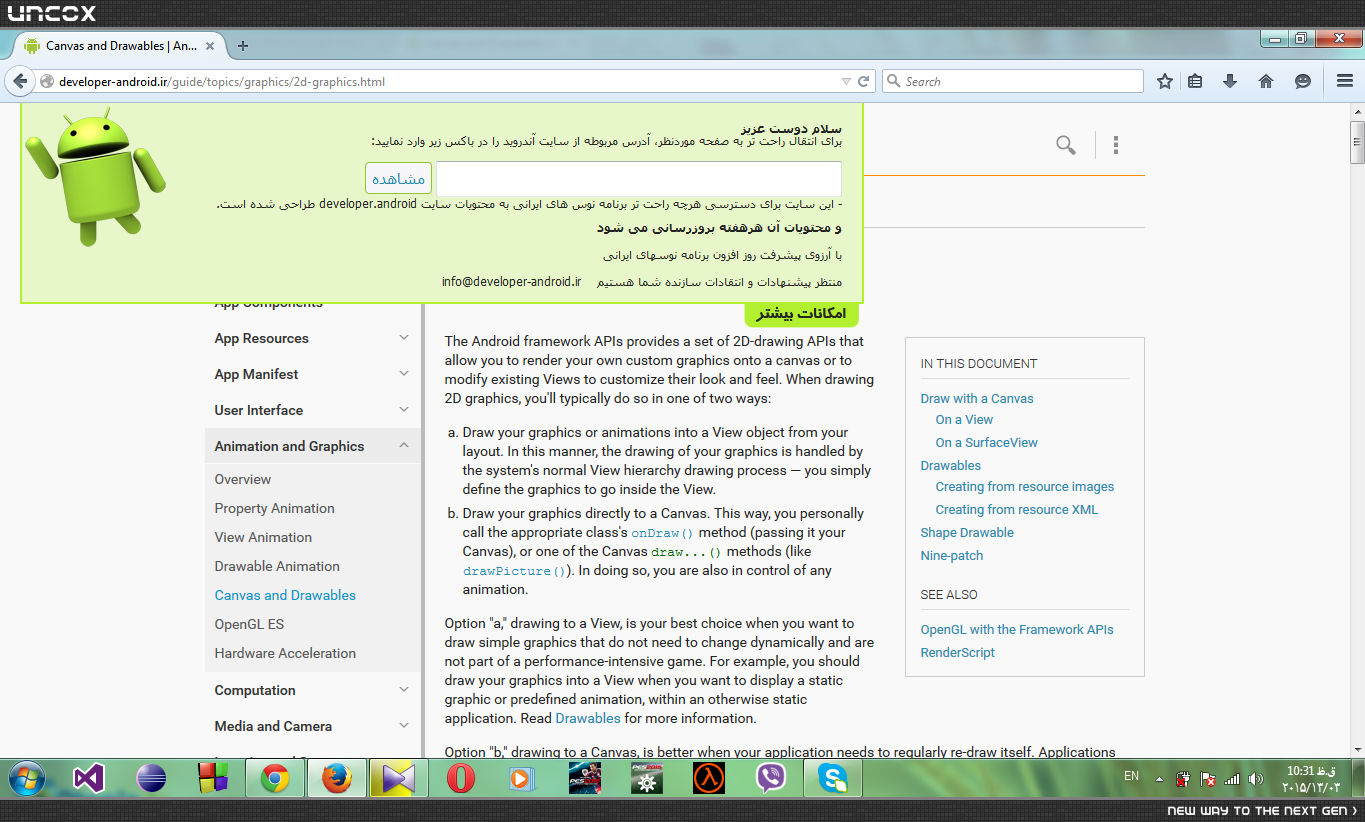
Task: Bookmark this page with the star icon
Action: 1165,82
